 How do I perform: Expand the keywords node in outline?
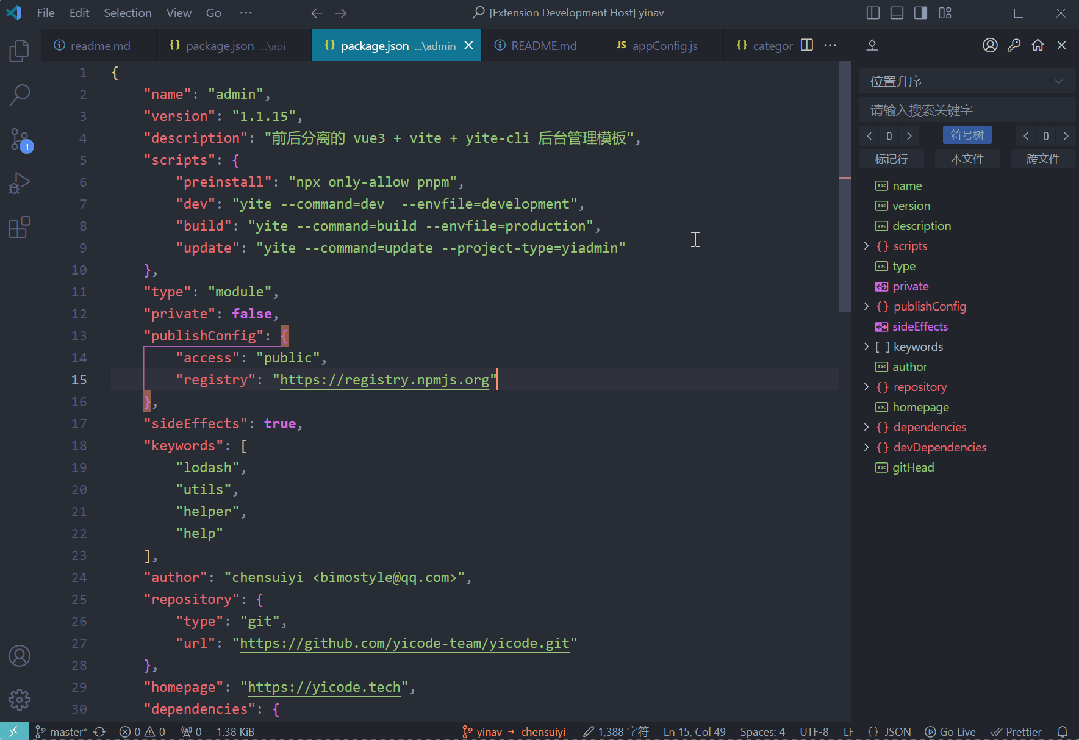click(x=866, y=347)
